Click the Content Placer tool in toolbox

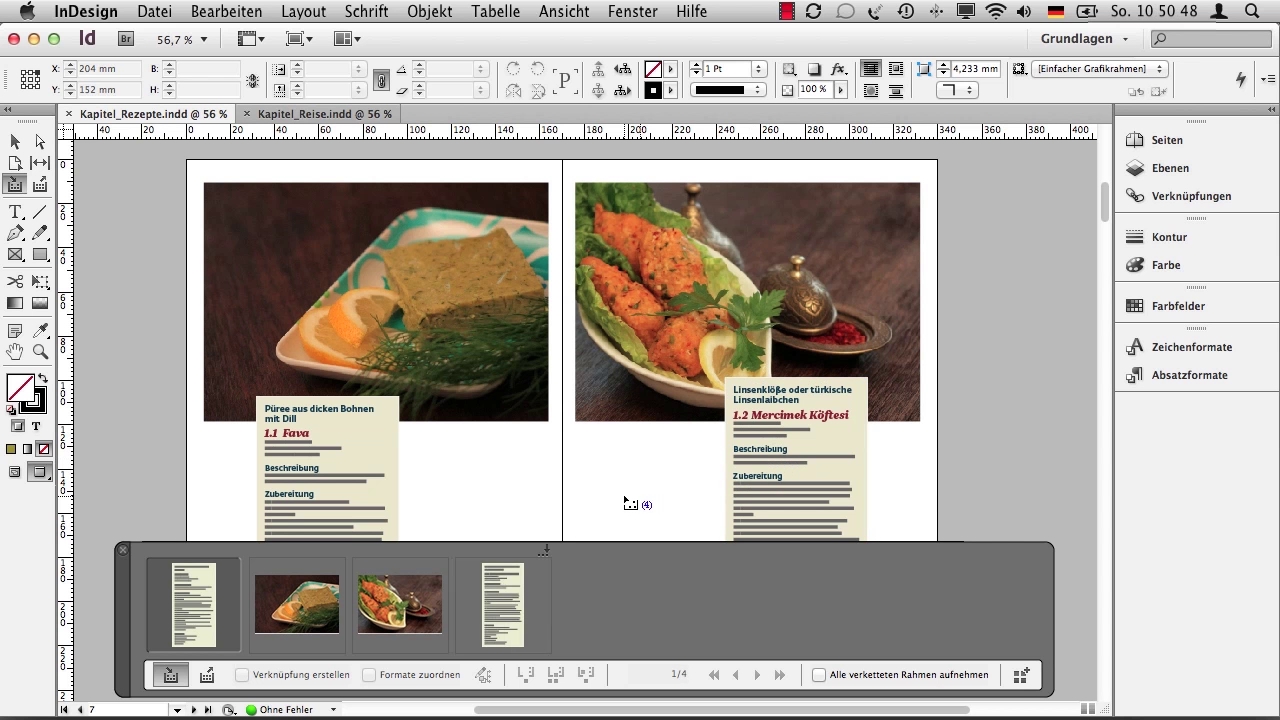[x=40, y=185]
